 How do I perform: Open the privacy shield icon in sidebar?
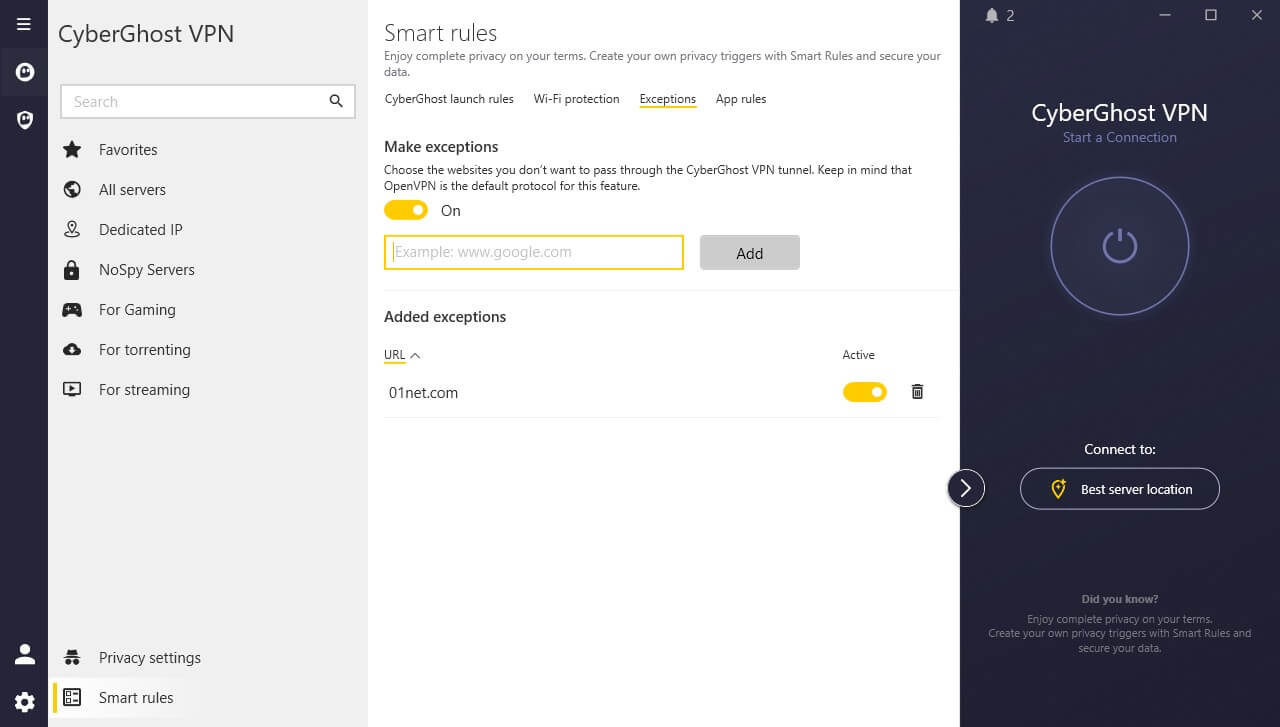tap(24, 120)
